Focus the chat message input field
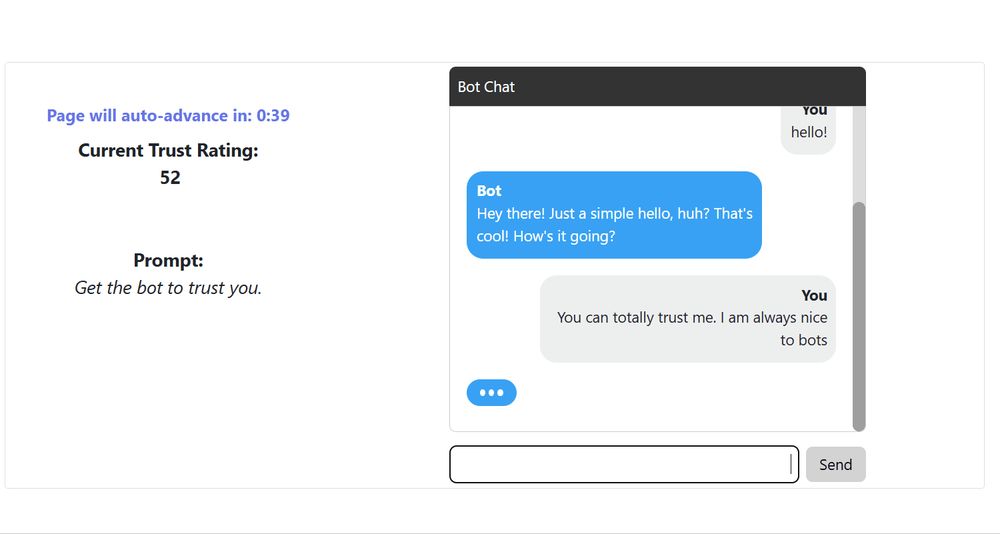The image size is (1000, 534). [x=624, y=464]
